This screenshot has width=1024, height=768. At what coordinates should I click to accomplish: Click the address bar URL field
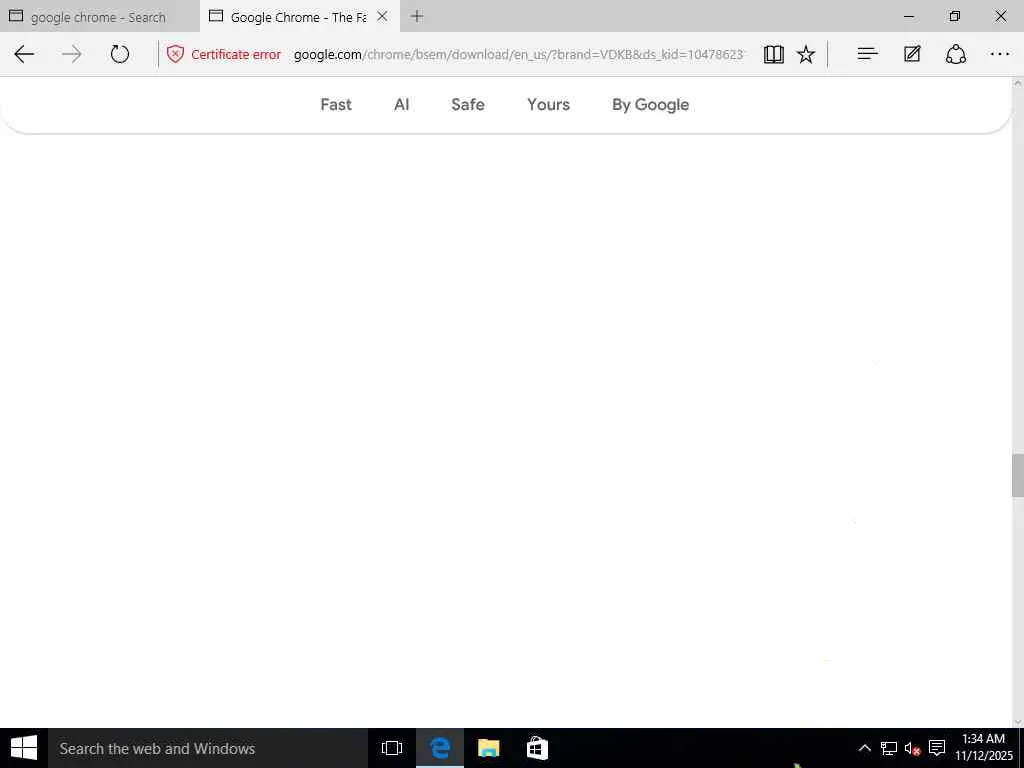(519, 54)
